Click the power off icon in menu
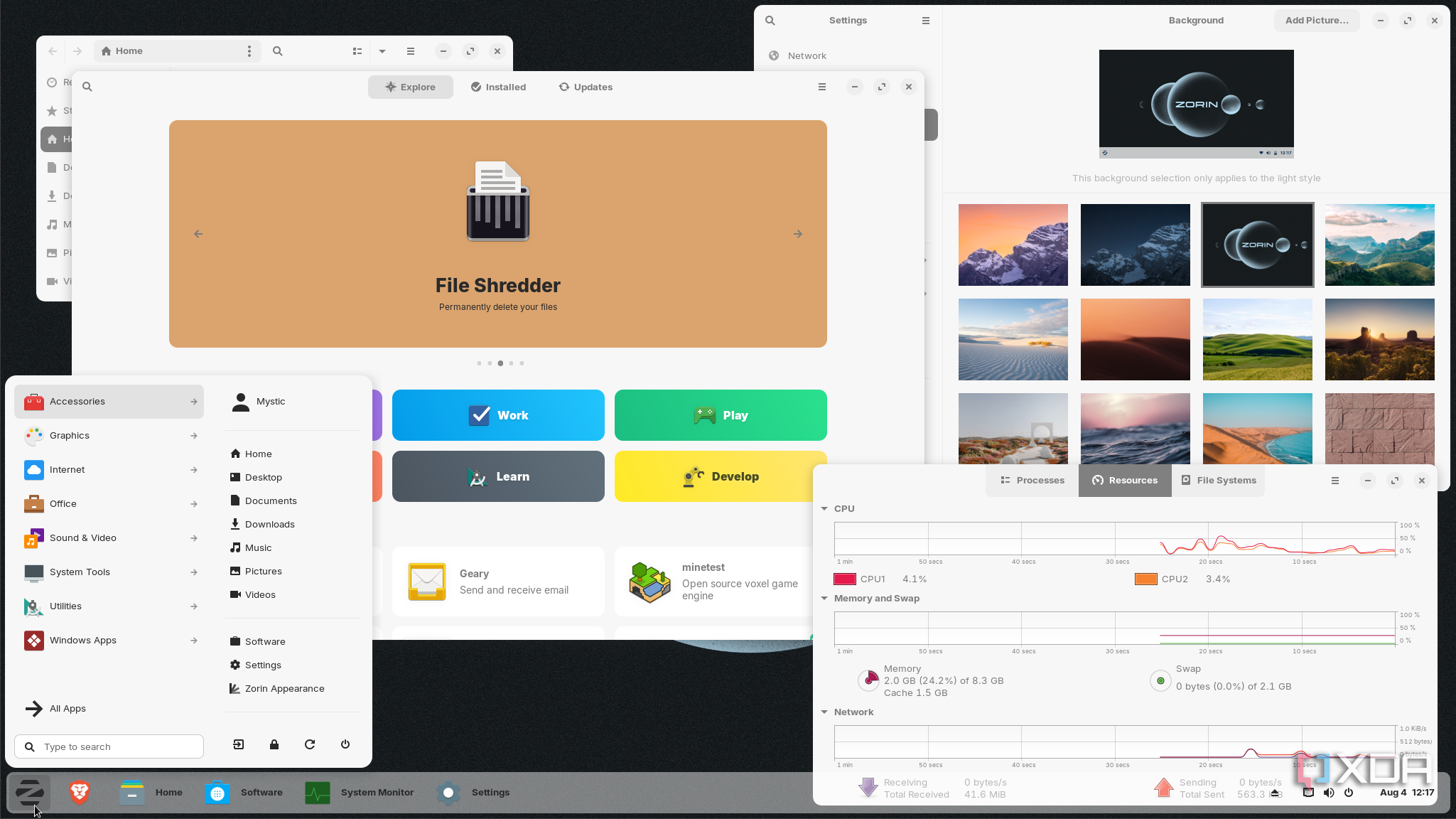 point(345,744)
